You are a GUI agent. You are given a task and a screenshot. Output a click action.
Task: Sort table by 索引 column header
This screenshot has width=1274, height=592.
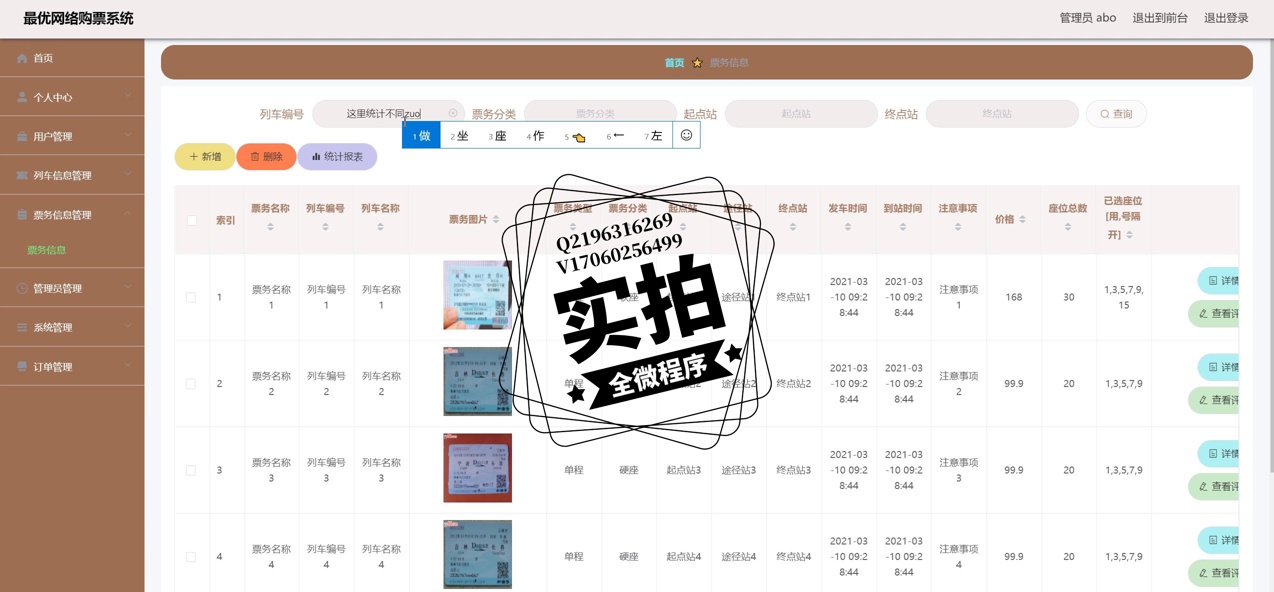point(225,220)
